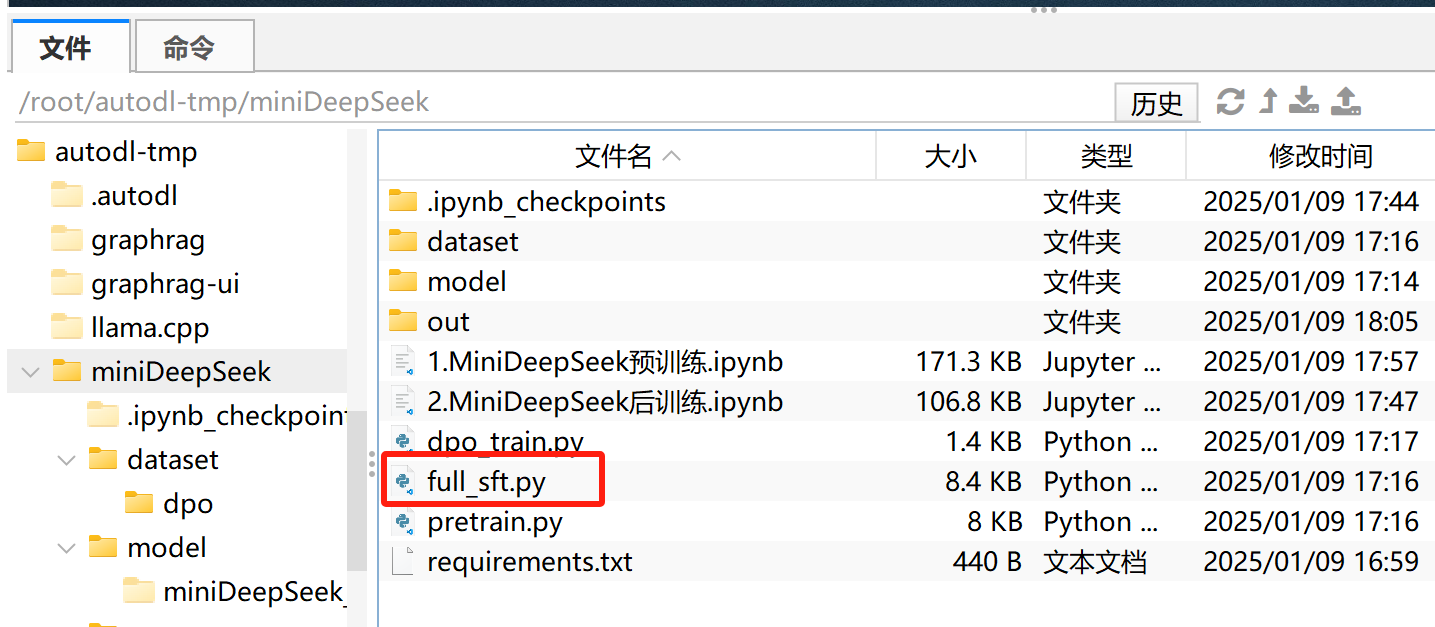Select requirements.txt file
Image resolution: width=1435 pixels, height=627 pixels.
(x=530, y=562)
